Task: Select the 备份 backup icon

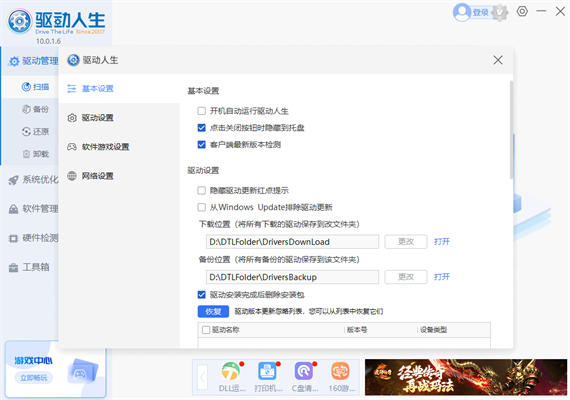Action: coord(26,109)
